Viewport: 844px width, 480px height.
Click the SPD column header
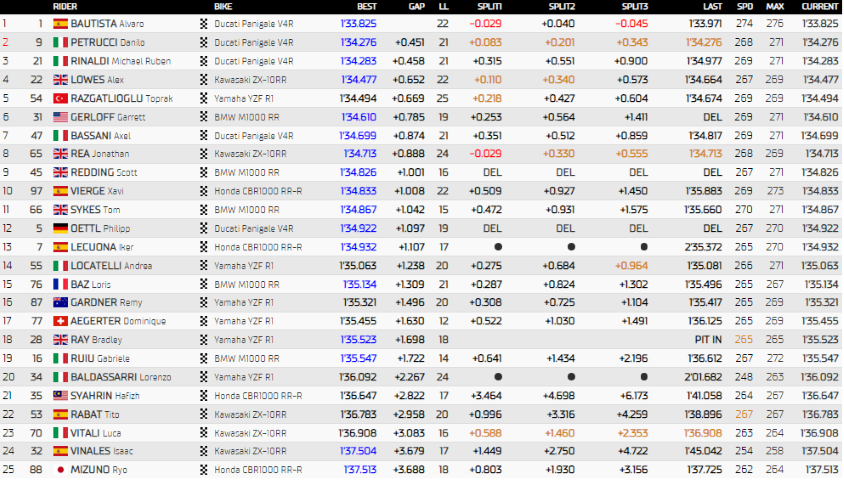(745, 6)
